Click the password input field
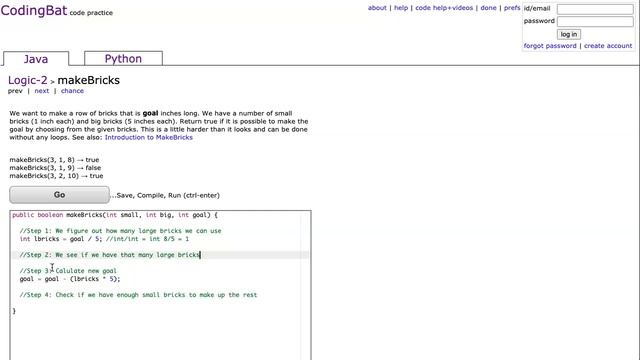This screenshot has width=640, height=360. 595,21
